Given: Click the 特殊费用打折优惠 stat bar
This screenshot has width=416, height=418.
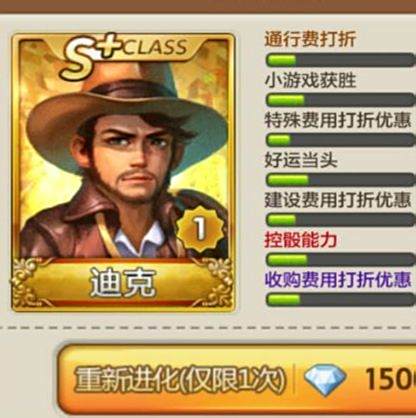Looking at the screenshot, I should pyautogui.click(x=341, y=140).
